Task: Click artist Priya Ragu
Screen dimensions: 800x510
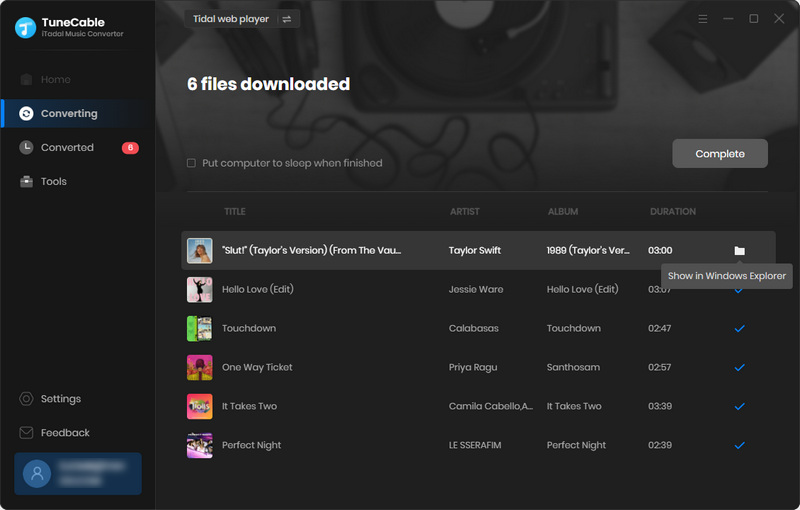Action: pos(473,367)
